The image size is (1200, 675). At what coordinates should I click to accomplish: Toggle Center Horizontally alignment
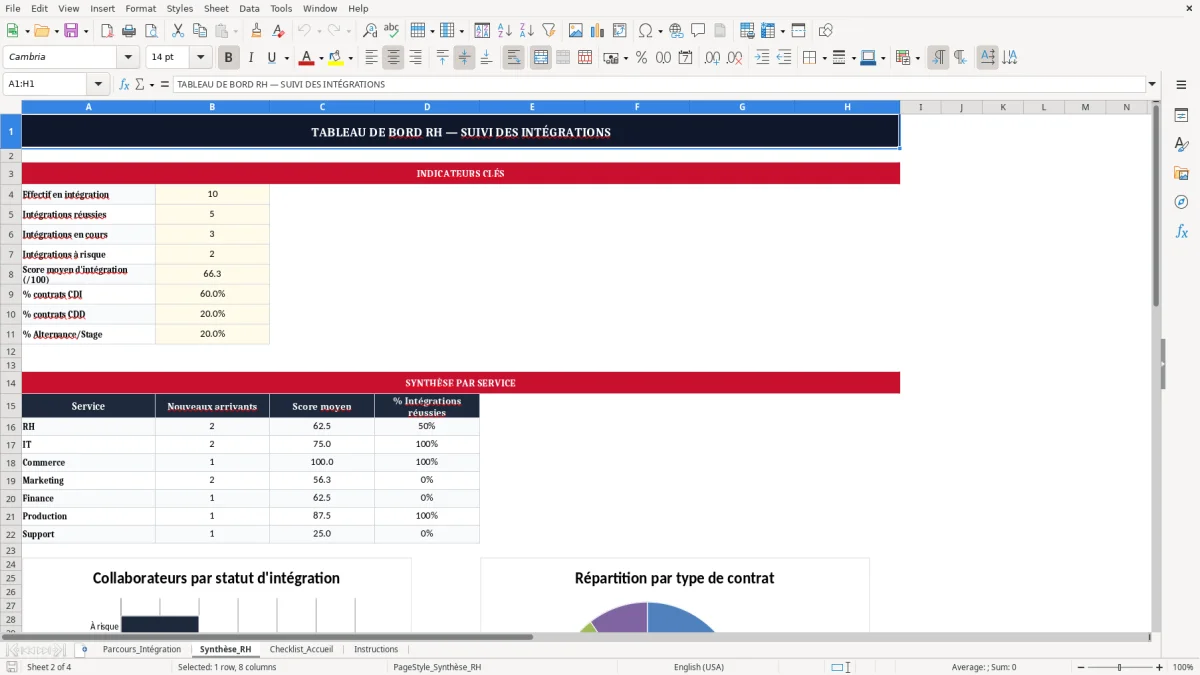(393, 58)
